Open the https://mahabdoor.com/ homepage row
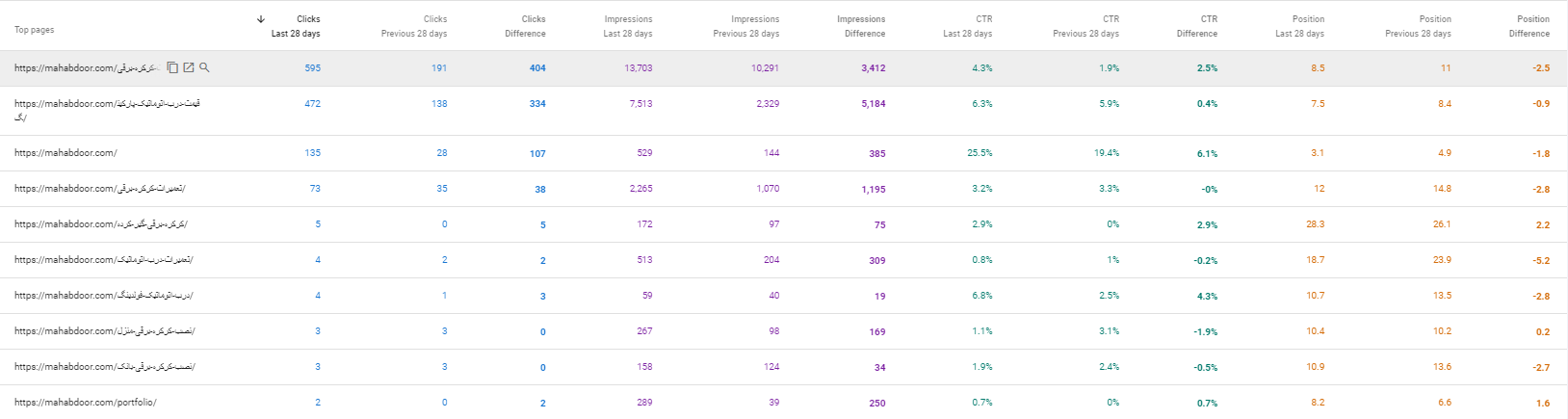1568x419 pixels. [x=784, y=153]
